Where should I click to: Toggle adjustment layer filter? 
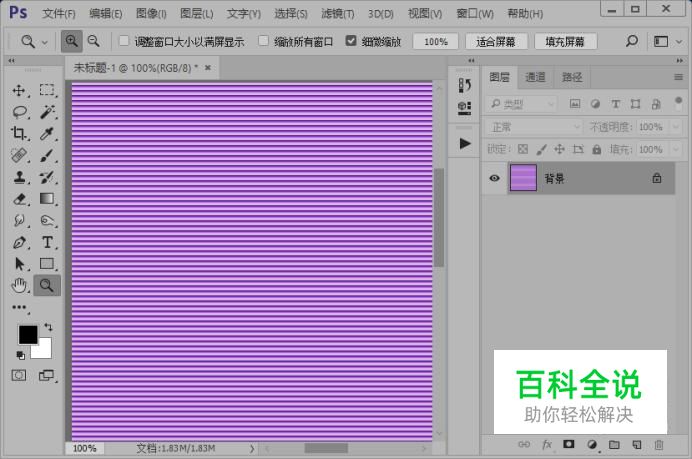[595, 104]
